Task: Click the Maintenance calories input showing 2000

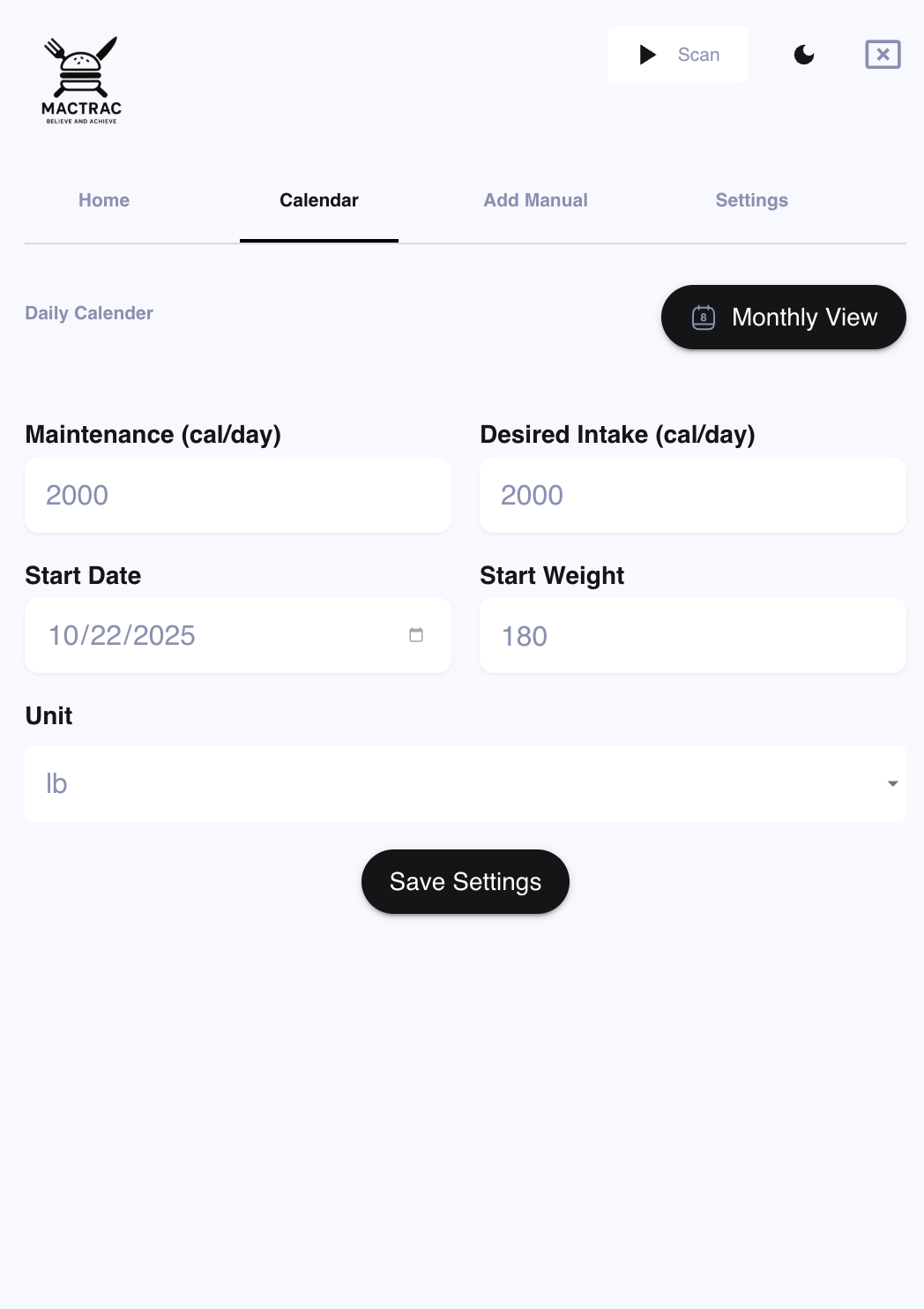Action: 237,495
